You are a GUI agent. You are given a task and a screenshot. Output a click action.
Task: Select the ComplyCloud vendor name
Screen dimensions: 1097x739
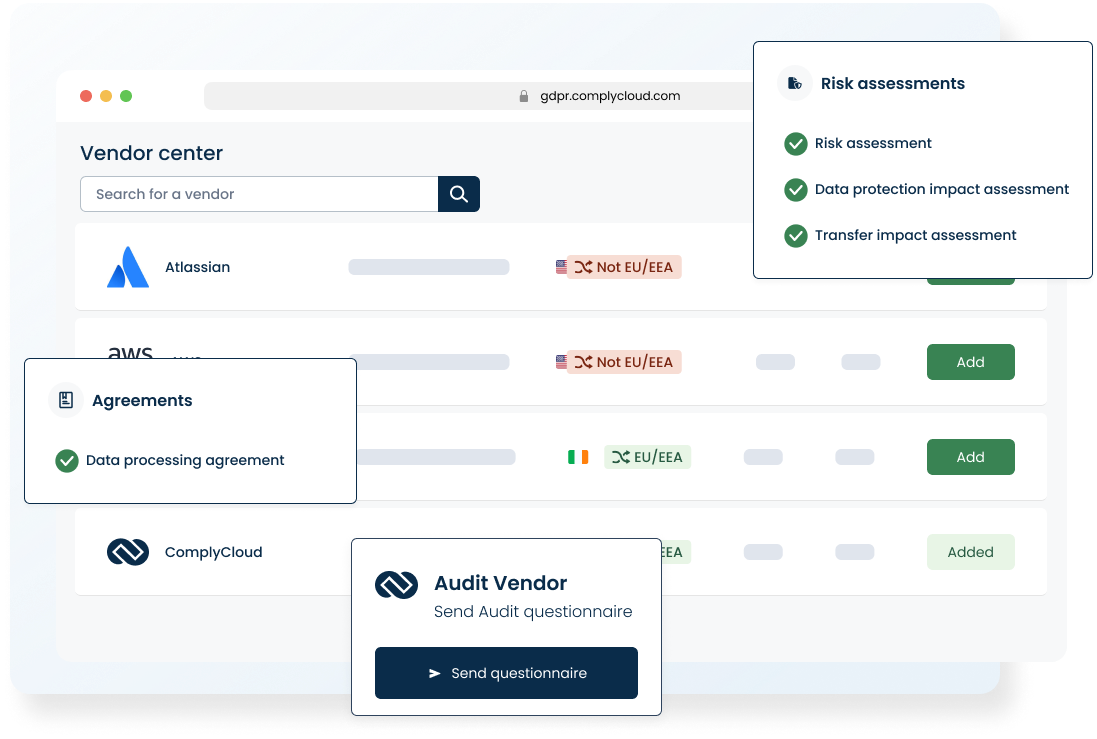click(x=213, y=552)
